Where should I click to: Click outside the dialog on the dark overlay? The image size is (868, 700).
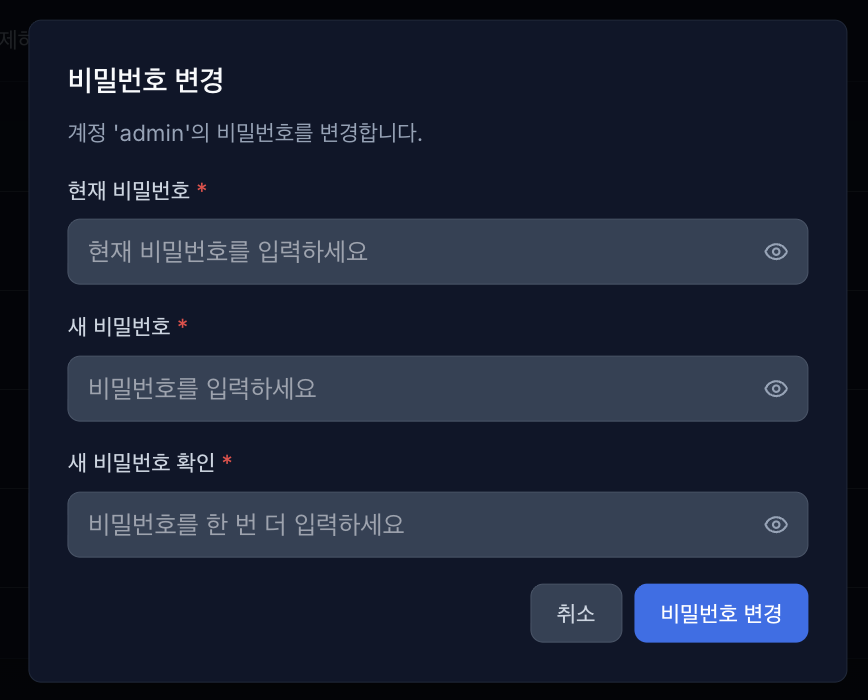12,400
